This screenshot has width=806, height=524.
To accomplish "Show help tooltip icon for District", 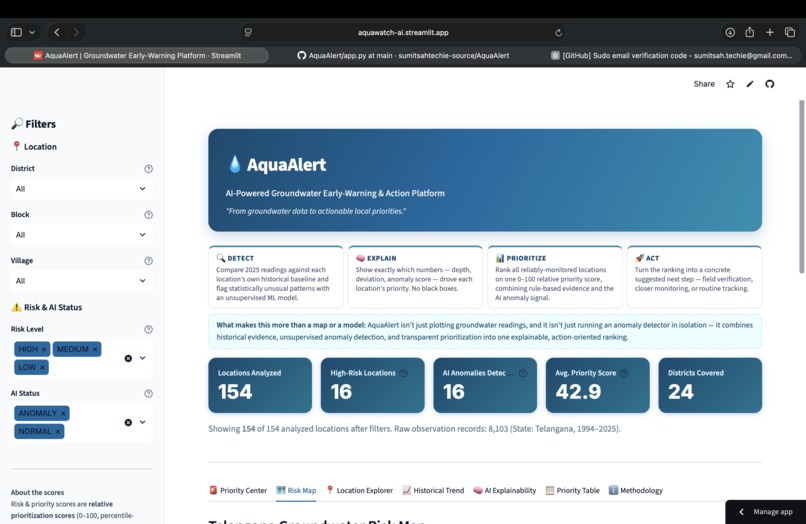I will (x=148, y=169).
